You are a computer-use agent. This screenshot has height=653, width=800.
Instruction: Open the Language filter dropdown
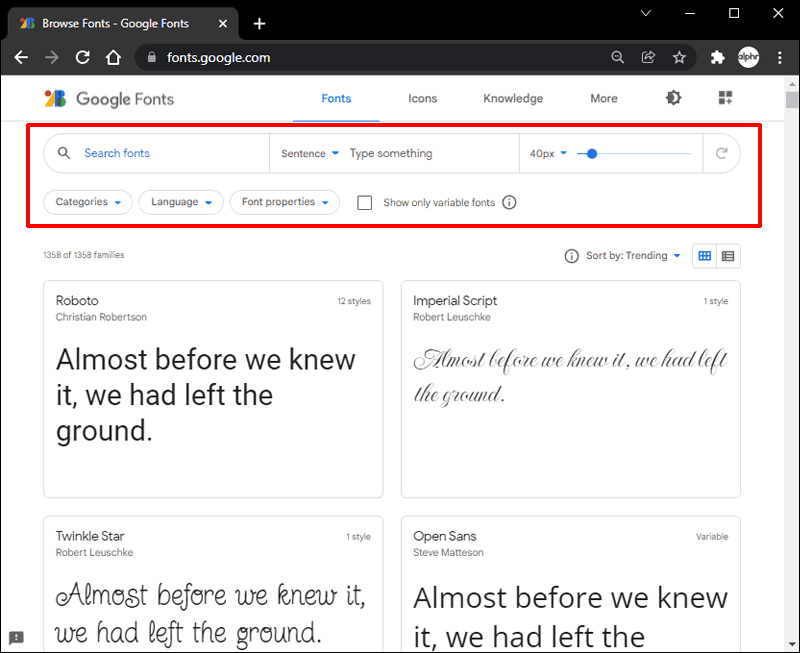point(181,202)
